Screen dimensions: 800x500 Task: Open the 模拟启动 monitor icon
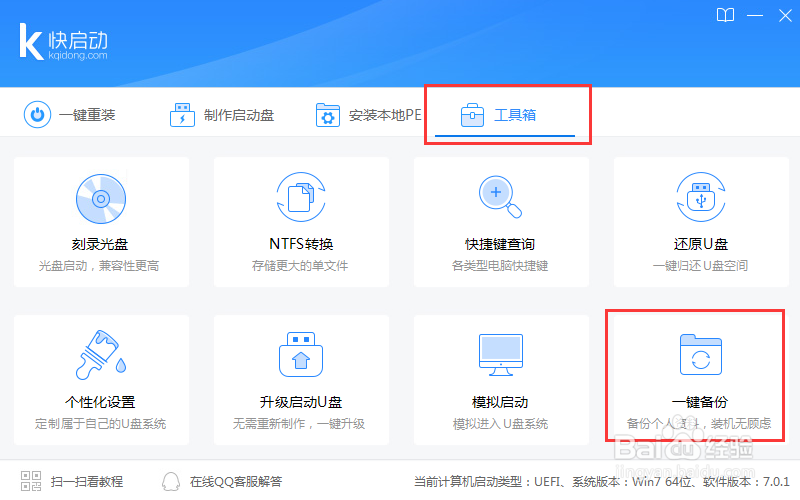[501, 355]
